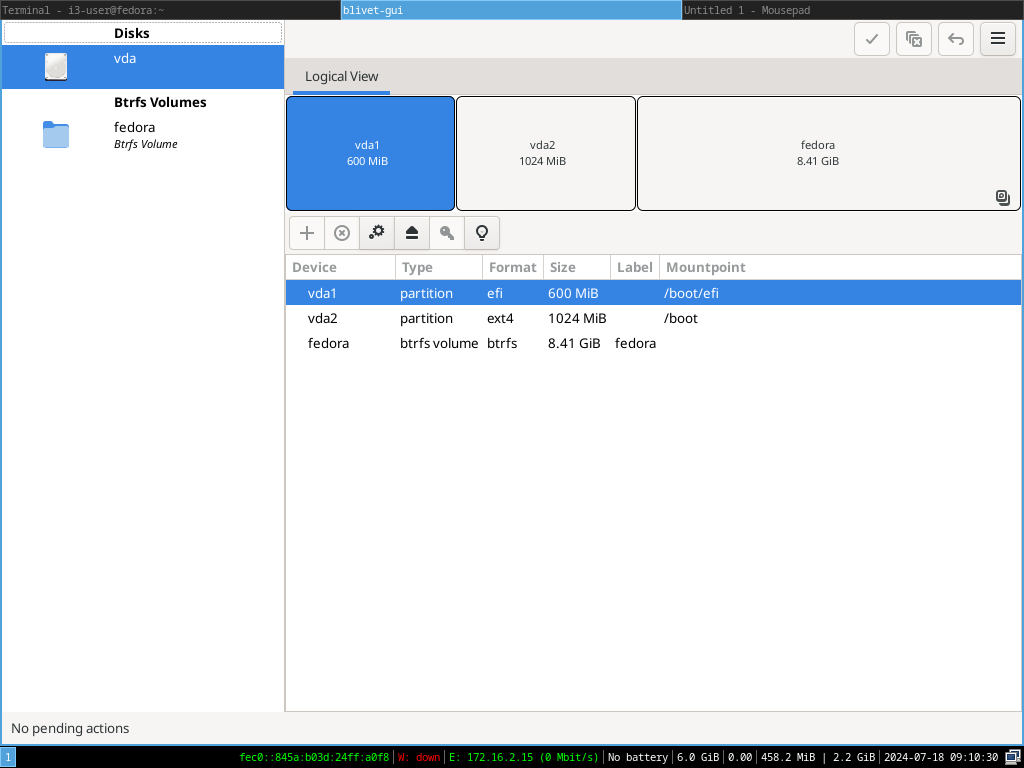Click the add new device plus icon

[307, 233]
